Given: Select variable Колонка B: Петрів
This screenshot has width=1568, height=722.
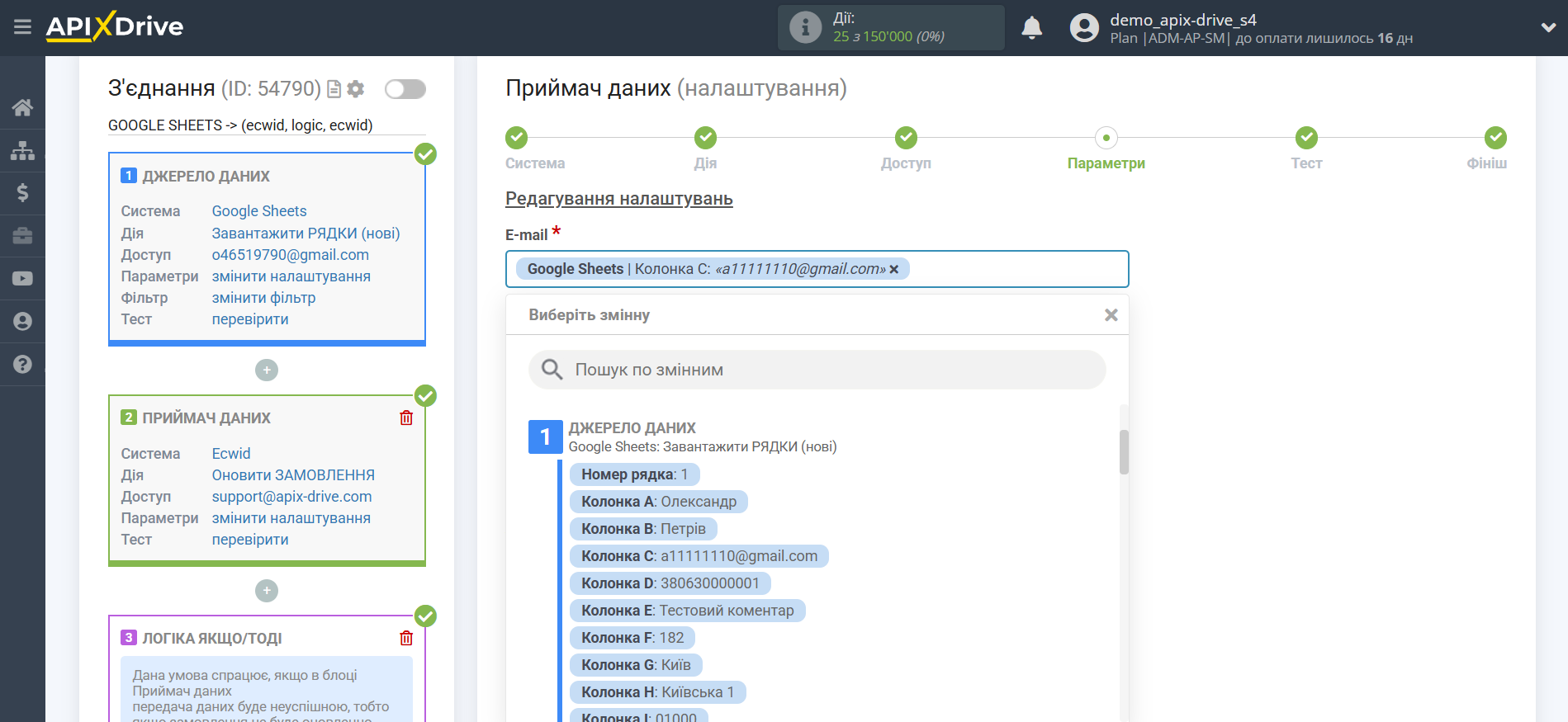Looking at the screenshot, I should click(x=643, y=529).
